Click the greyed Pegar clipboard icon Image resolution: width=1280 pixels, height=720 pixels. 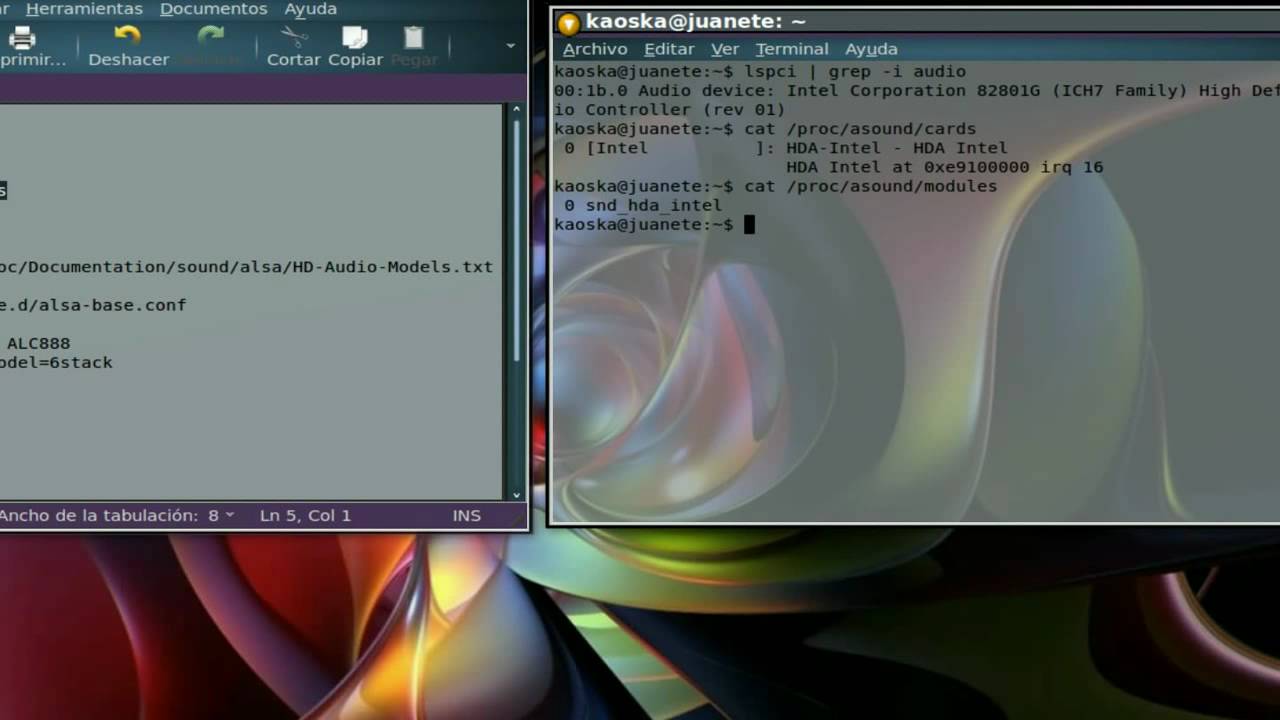click(414, 37)
